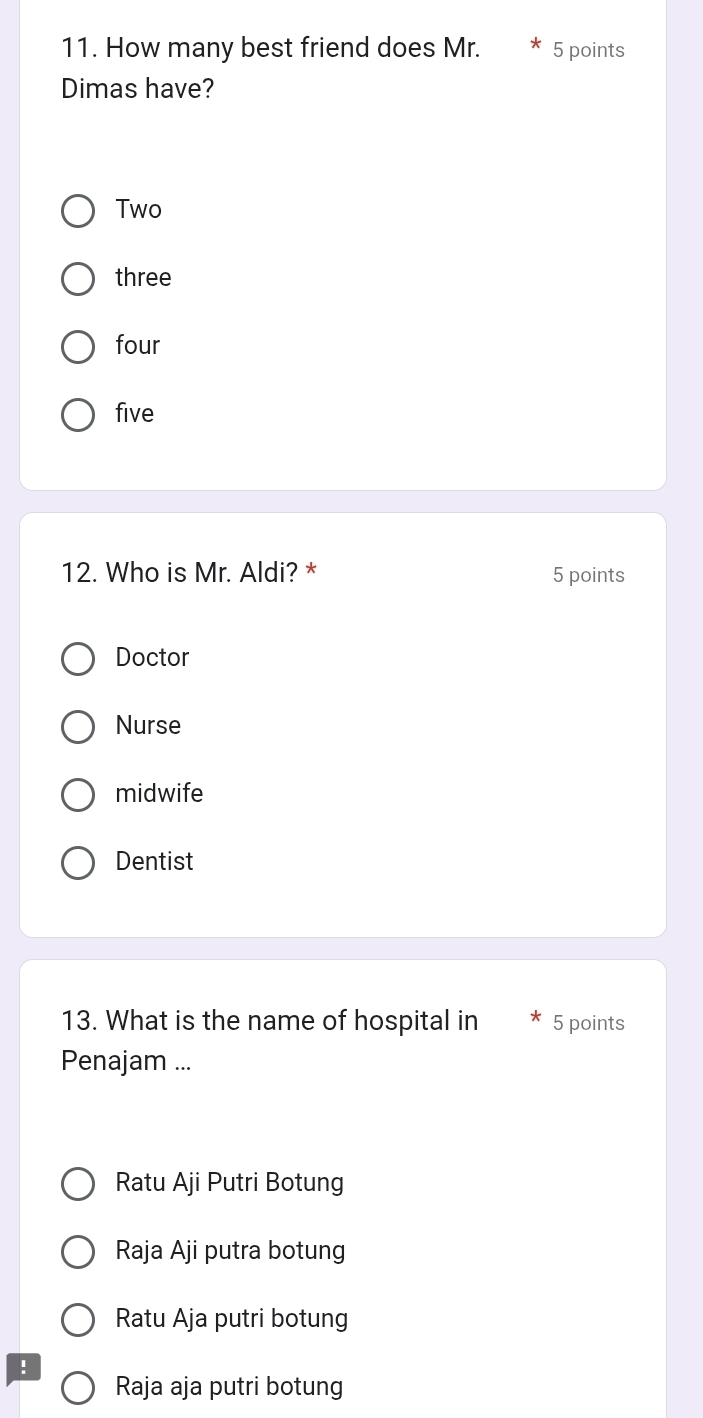Choose 'Doctor' for Mr. Aldi
The height and width of the screenshot is (1418, 703).
click(79, 659)
